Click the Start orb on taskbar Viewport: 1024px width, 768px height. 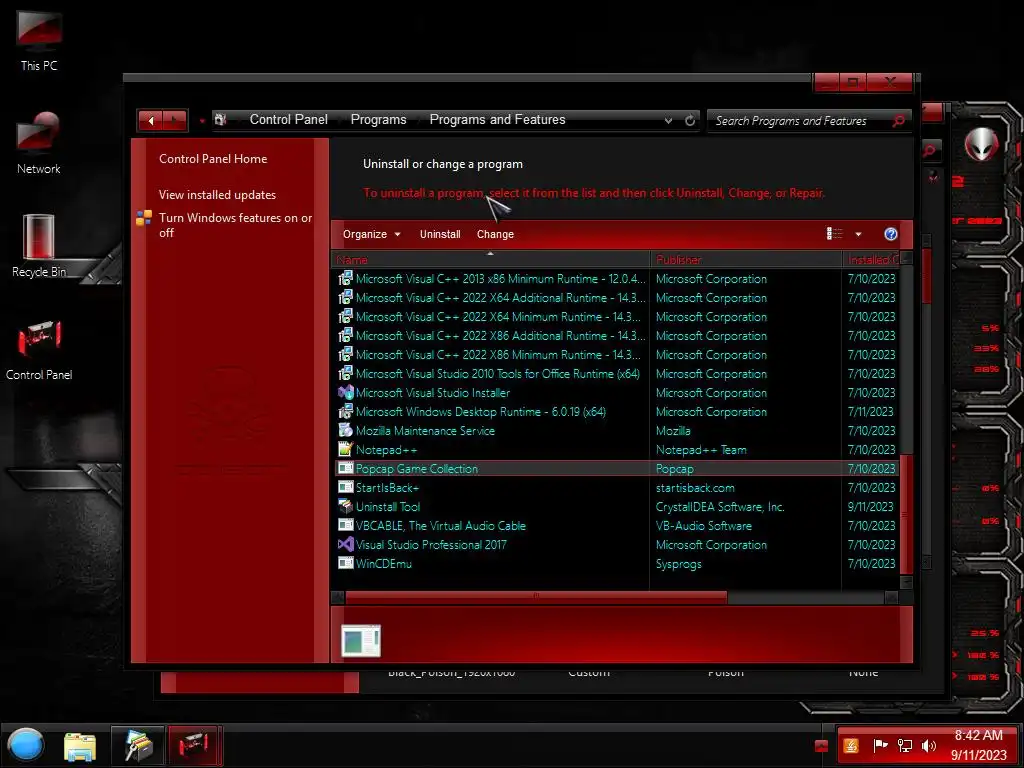[26, 745]
